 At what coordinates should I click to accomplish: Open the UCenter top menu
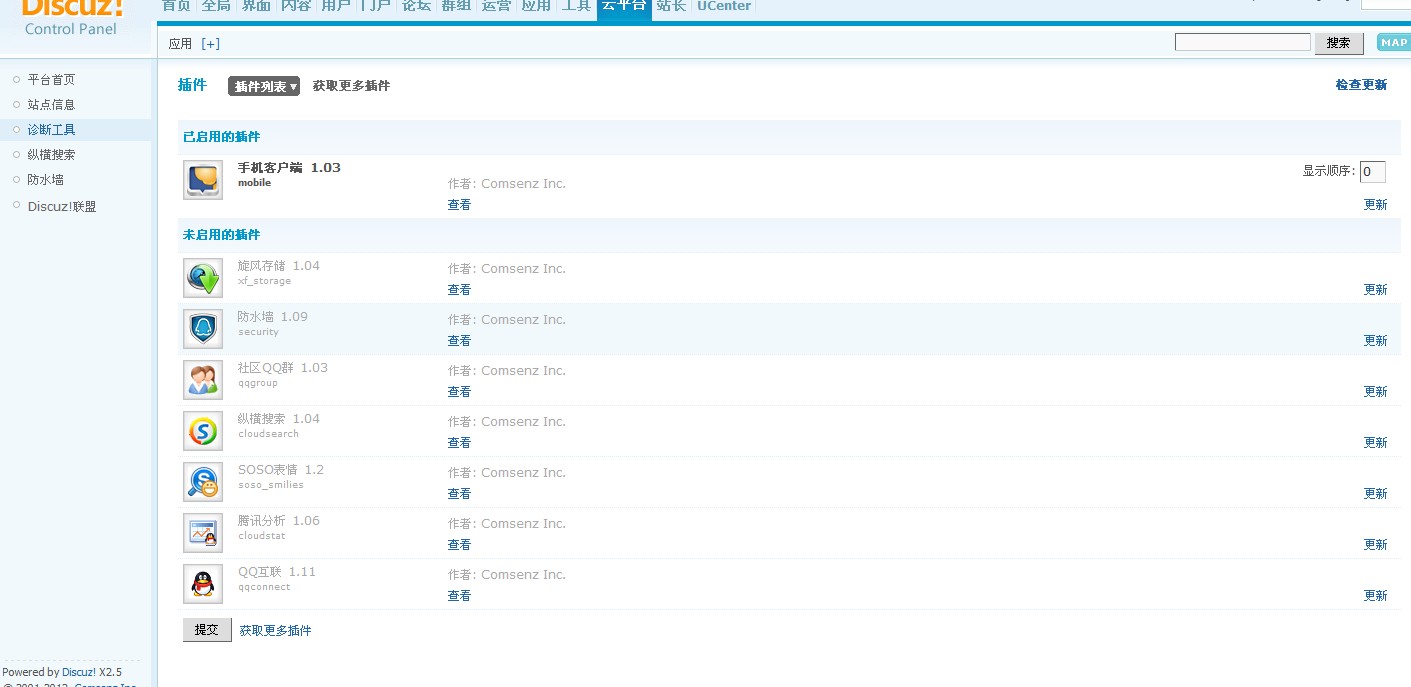point(724,6)
